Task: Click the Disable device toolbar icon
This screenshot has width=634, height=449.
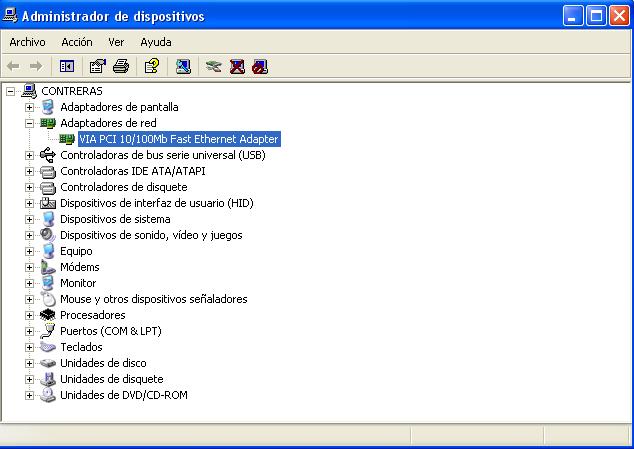Action: [260, 66]
